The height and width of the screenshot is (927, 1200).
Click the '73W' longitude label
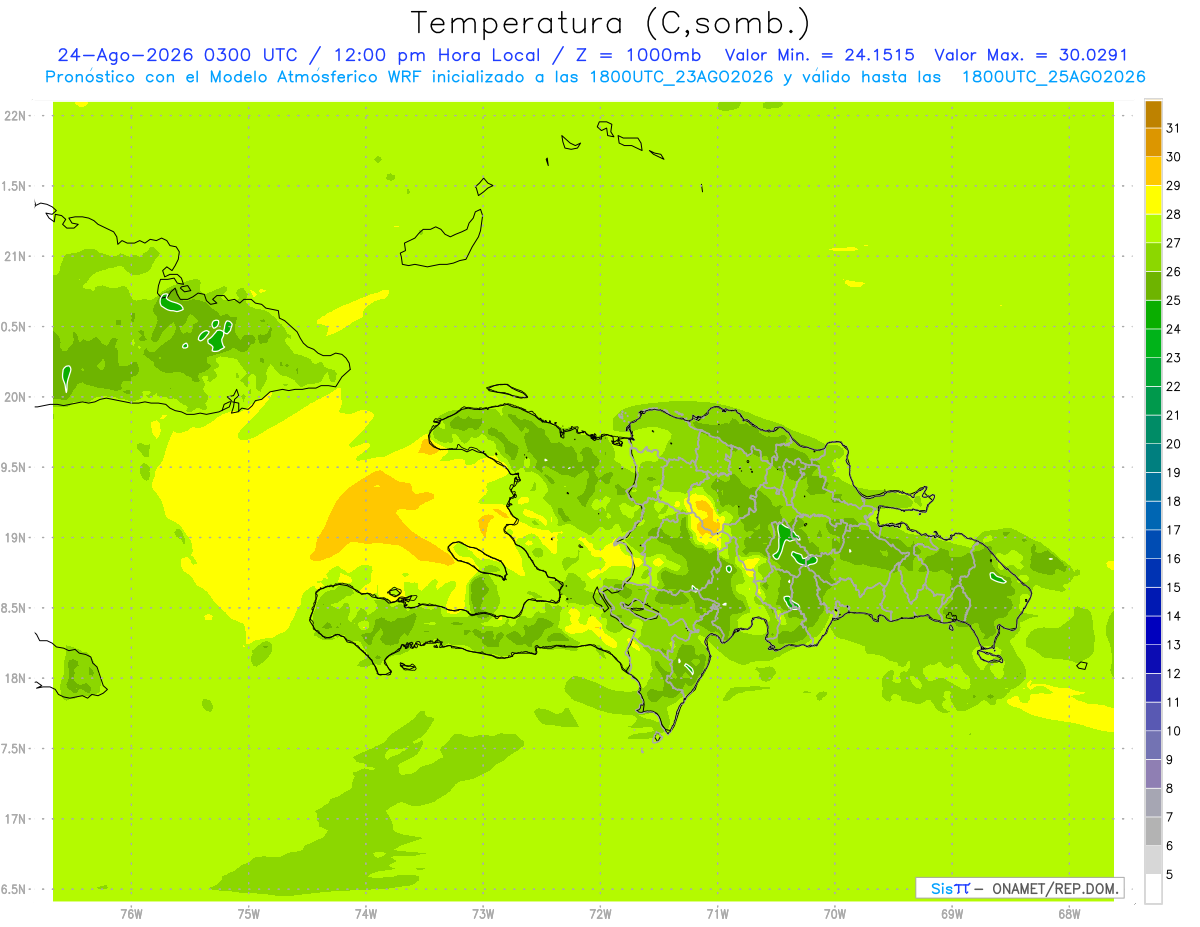pyautogui.click(x=483, y=914)
